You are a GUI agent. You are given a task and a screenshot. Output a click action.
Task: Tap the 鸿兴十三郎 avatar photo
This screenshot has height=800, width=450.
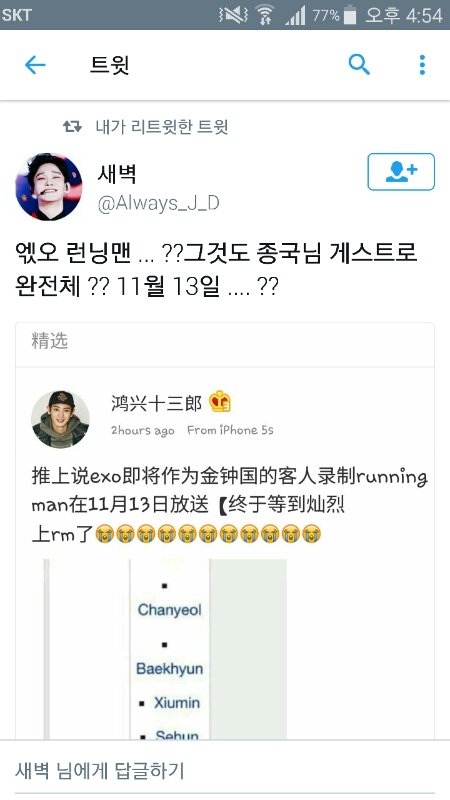(60, 419)
